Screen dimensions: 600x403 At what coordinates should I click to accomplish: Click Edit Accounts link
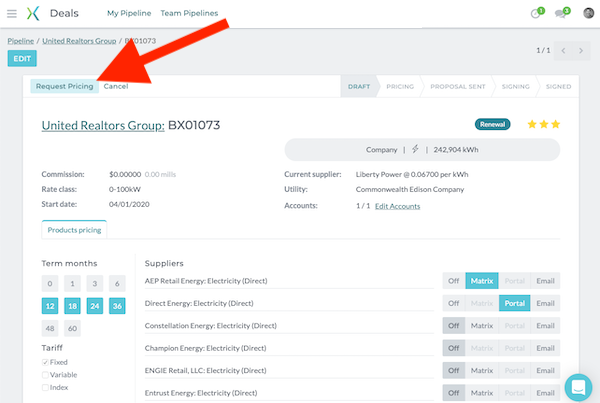click(x=397, y=206)
